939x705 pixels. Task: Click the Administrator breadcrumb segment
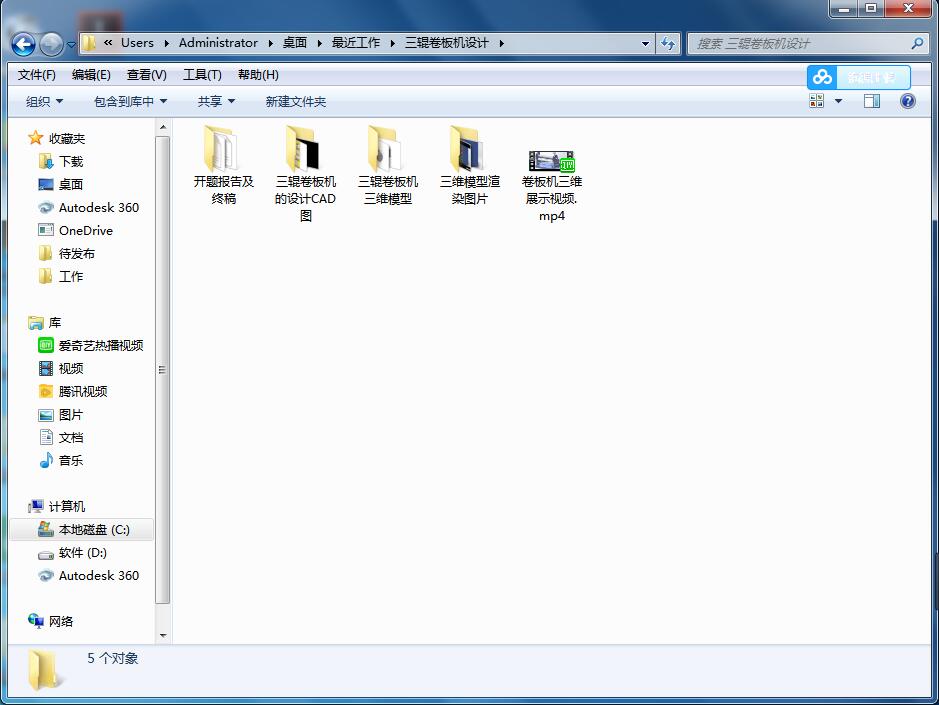pos(218,43)
